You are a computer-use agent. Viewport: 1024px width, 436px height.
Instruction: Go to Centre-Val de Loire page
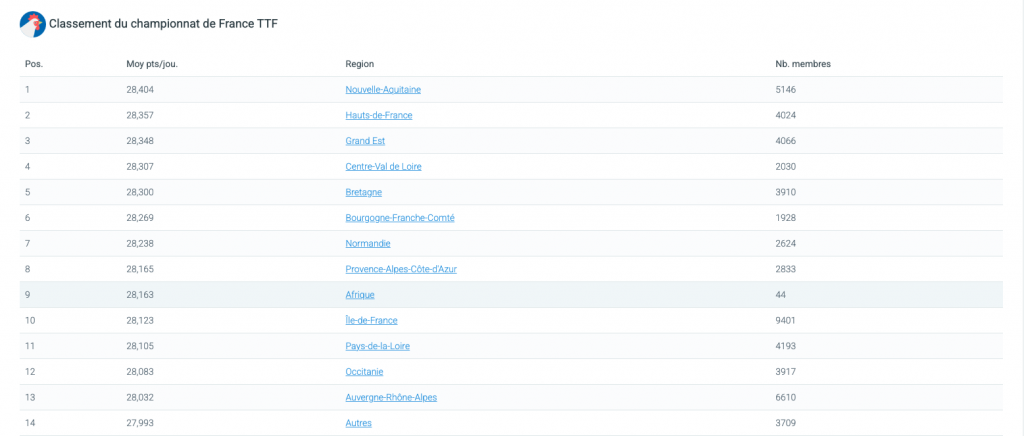[383, 166]
